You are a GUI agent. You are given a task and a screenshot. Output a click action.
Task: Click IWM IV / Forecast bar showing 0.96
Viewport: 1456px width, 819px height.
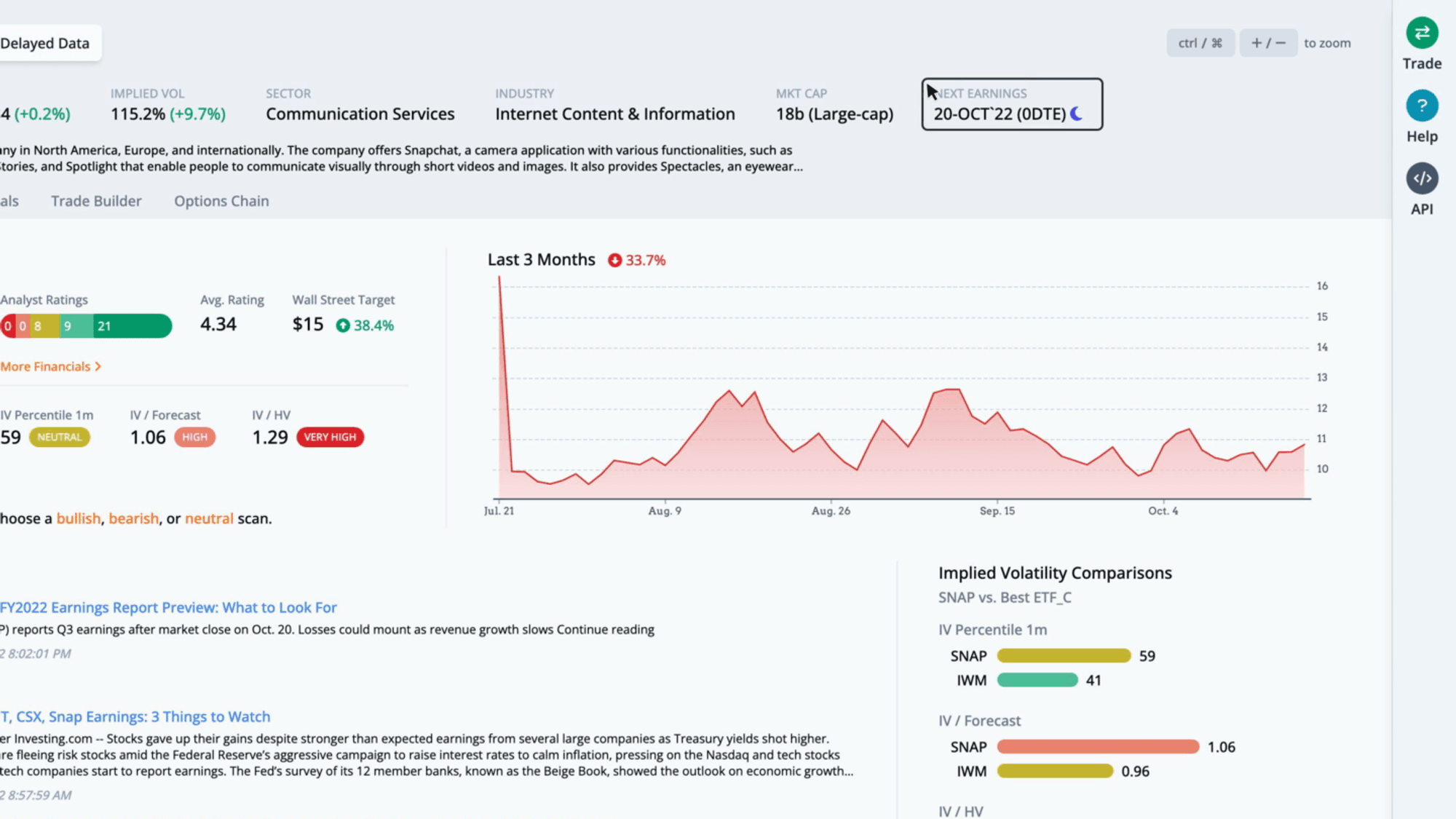coord(1055,771)
